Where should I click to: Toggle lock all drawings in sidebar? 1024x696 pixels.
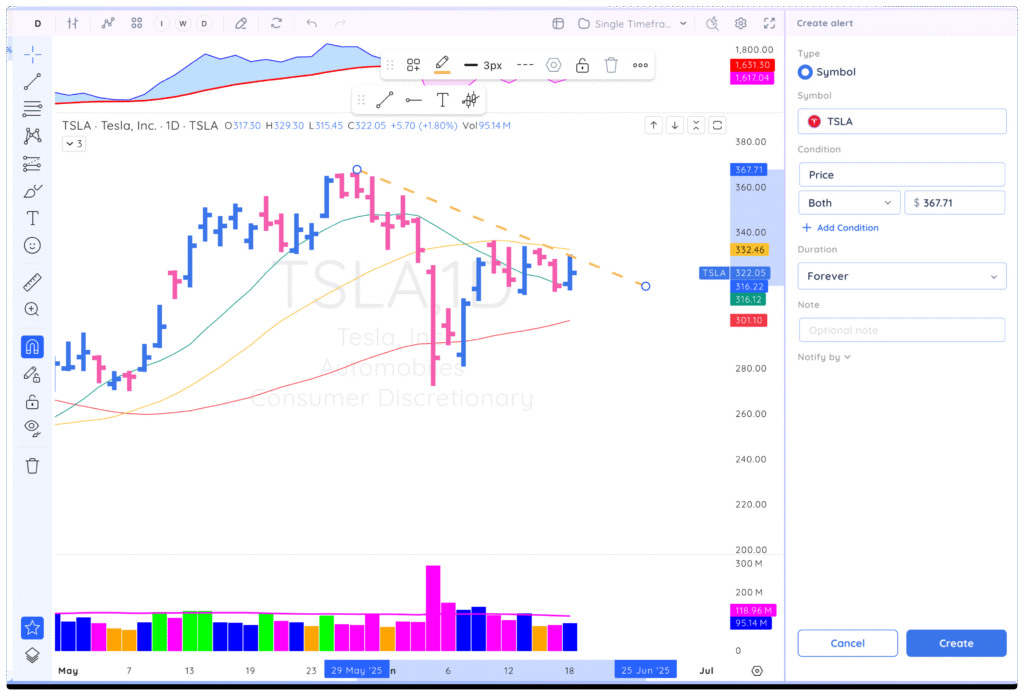(32, 402)
